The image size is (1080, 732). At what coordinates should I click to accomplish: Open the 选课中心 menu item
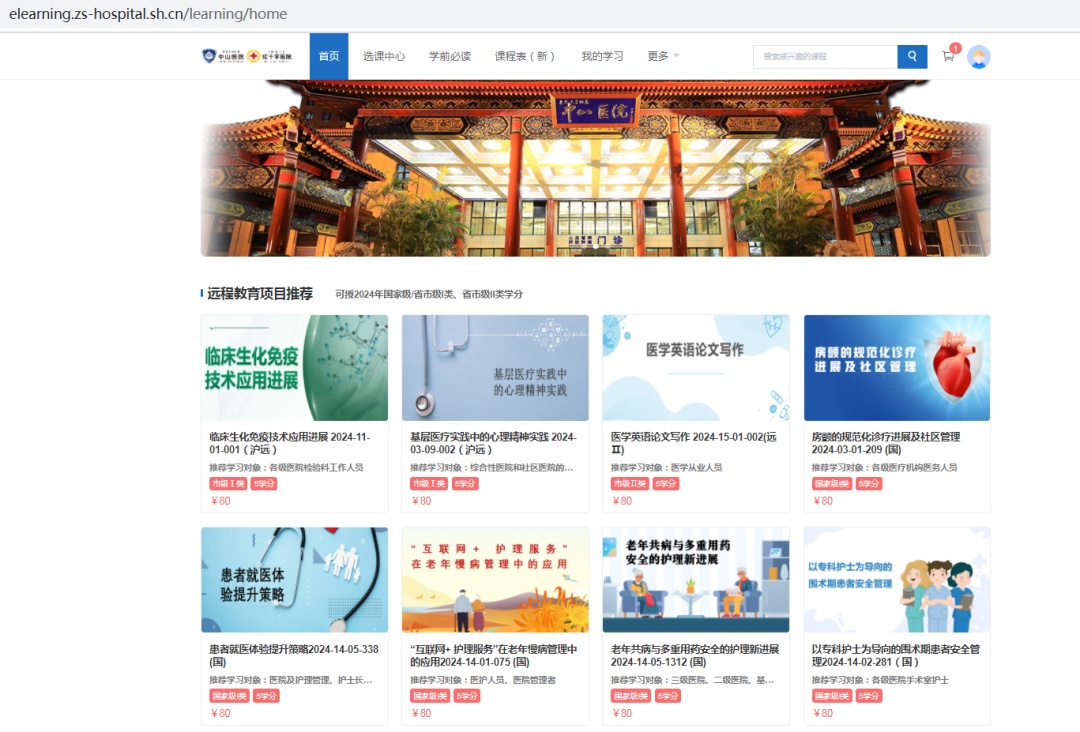384,56
